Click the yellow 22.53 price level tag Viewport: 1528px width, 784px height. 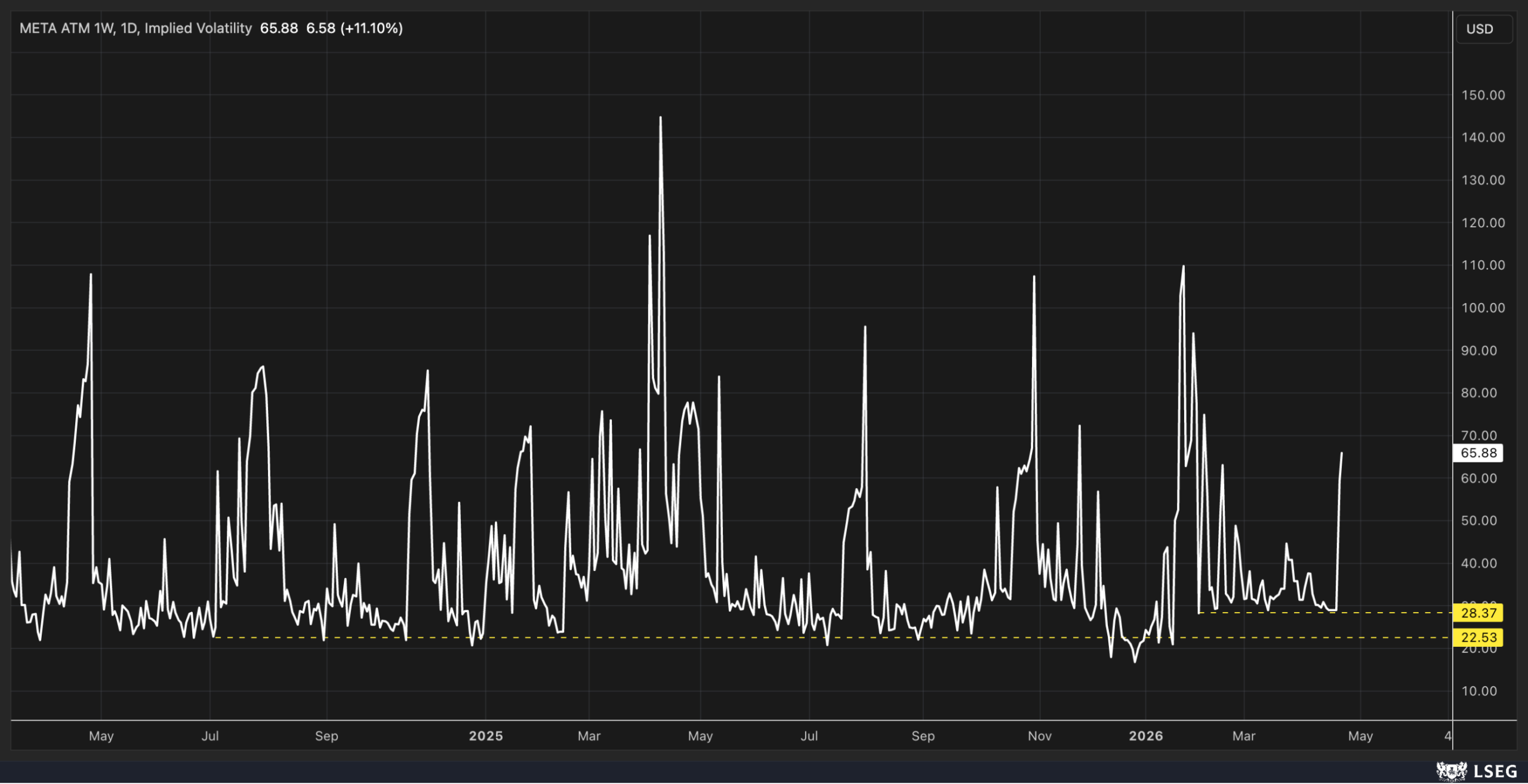(x=1478, y=637)
